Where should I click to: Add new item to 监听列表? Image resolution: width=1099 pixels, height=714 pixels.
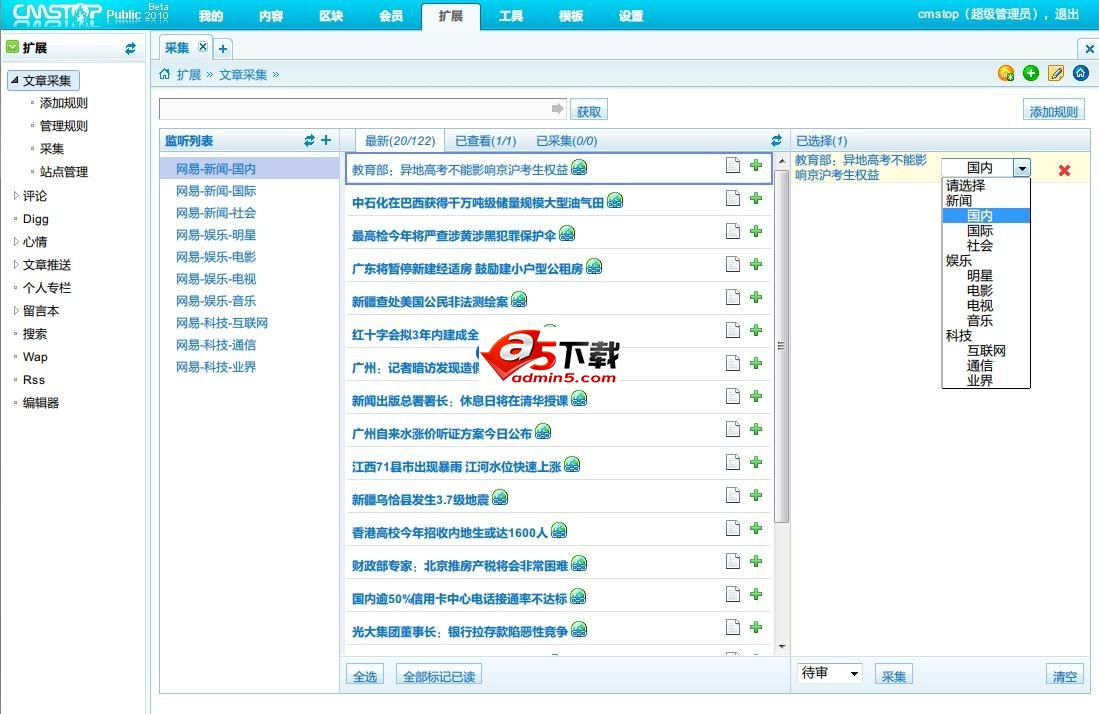[x=326, y=141]
